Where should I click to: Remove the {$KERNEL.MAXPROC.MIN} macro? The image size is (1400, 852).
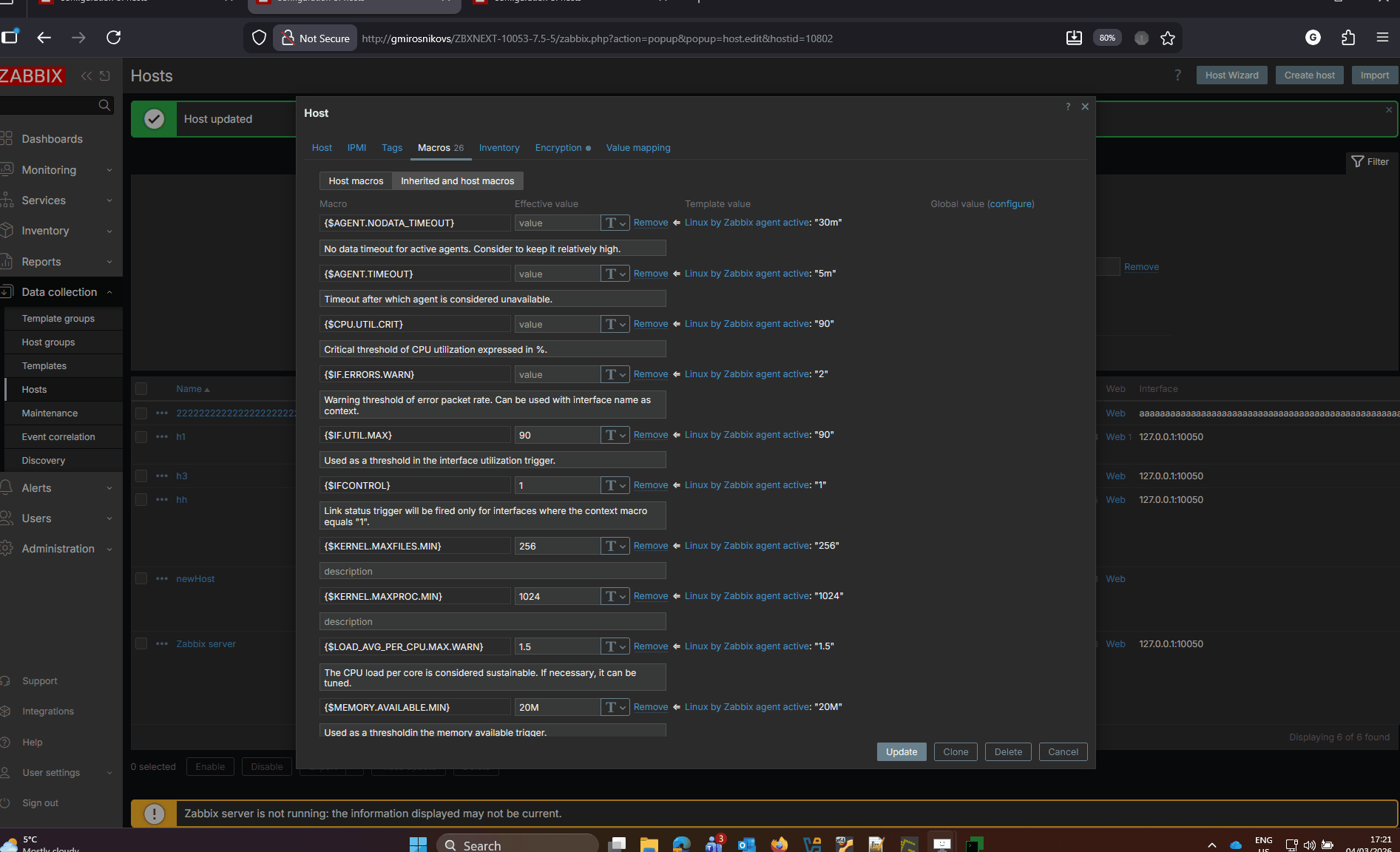click(650, 596)
